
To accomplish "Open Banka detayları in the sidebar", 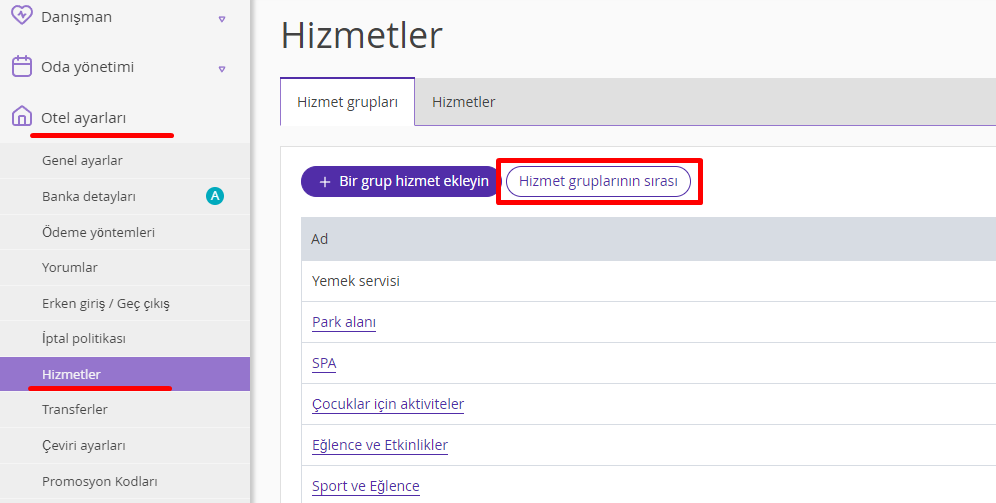I will (x=124, y=196).
